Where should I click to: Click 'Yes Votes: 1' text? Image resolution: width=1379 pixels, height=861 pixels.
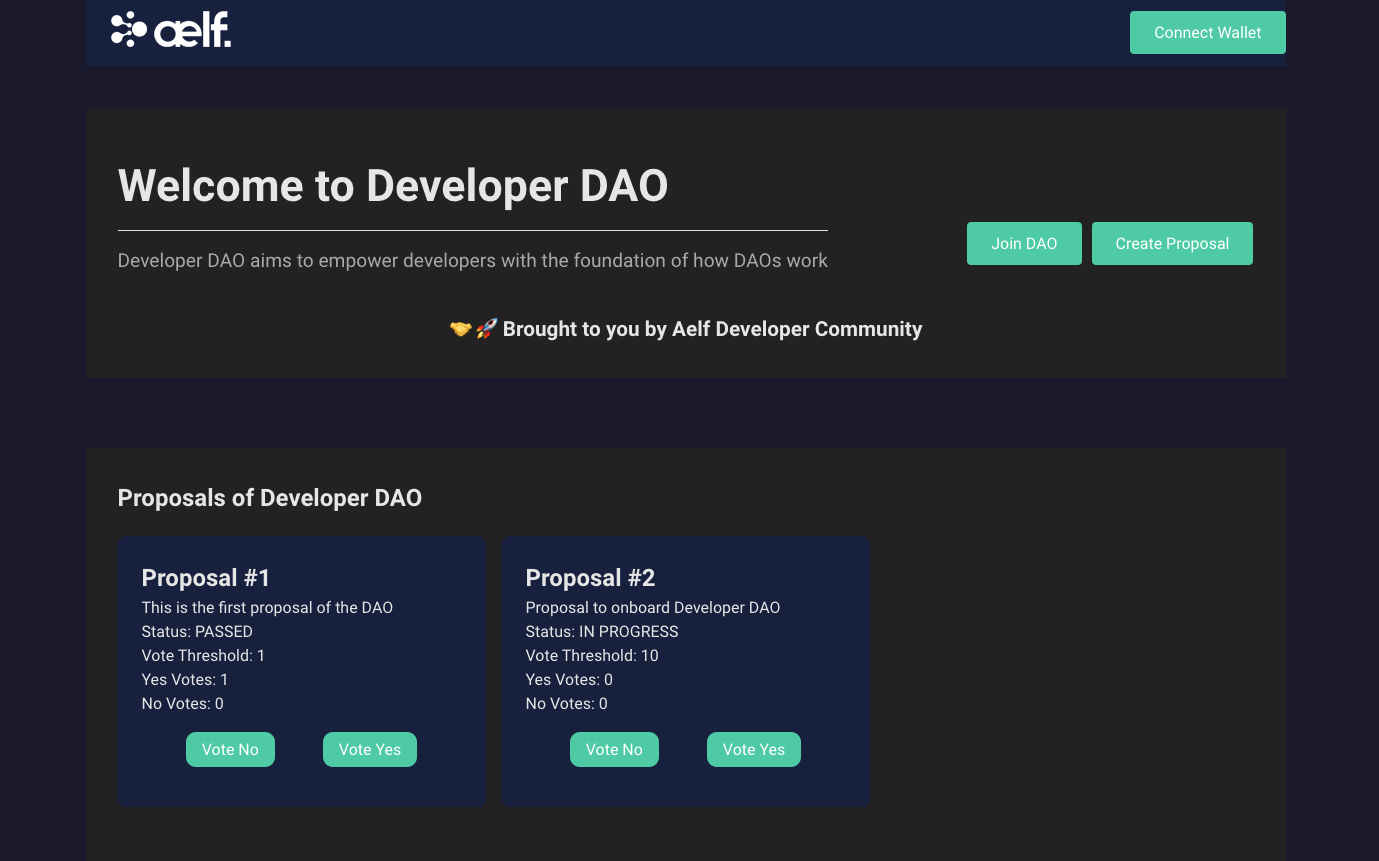coord(185,680)
